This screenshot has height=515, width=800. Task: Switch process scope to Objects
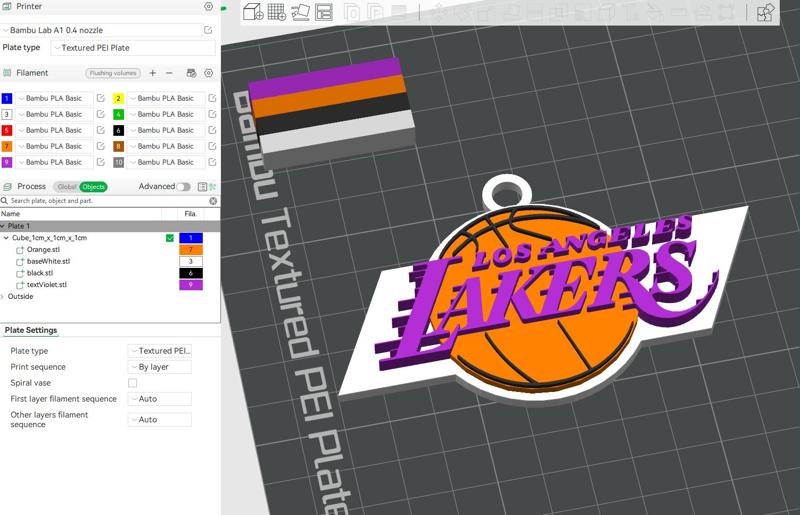click(93, 187)
